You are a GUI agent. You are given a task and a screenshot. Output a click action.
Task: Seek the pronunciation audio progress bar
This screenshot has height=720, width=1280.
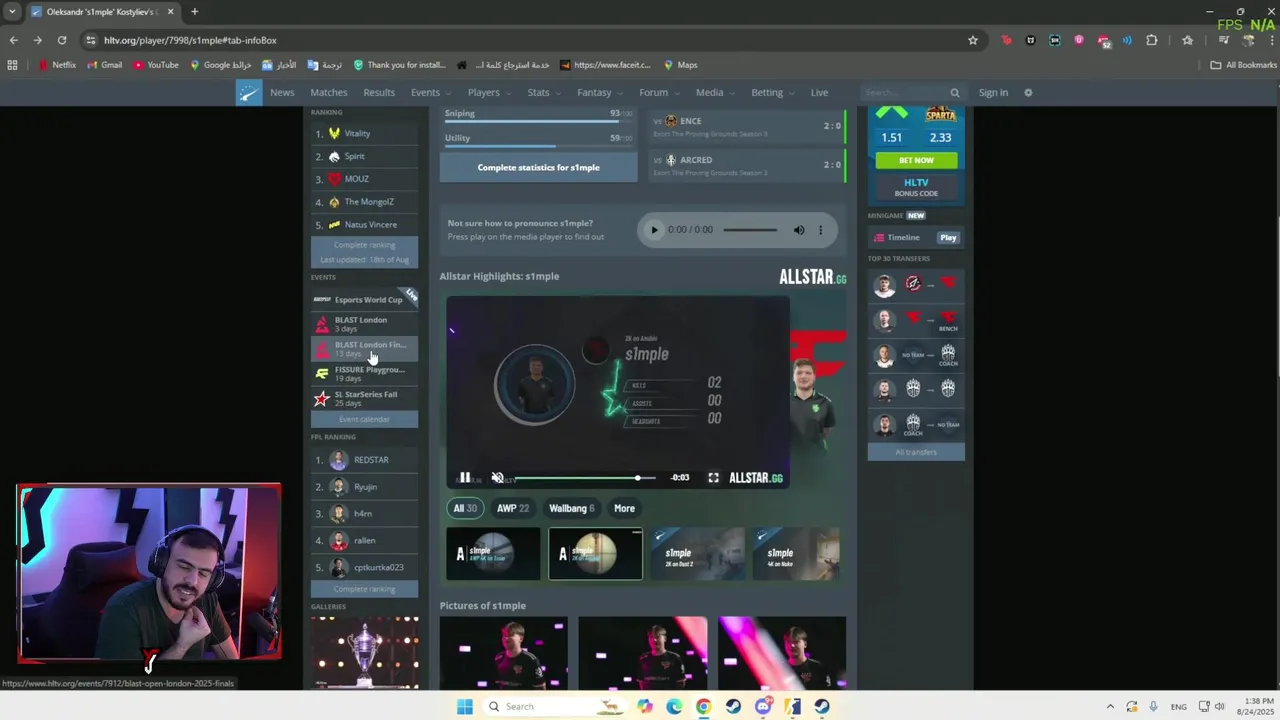750,230
